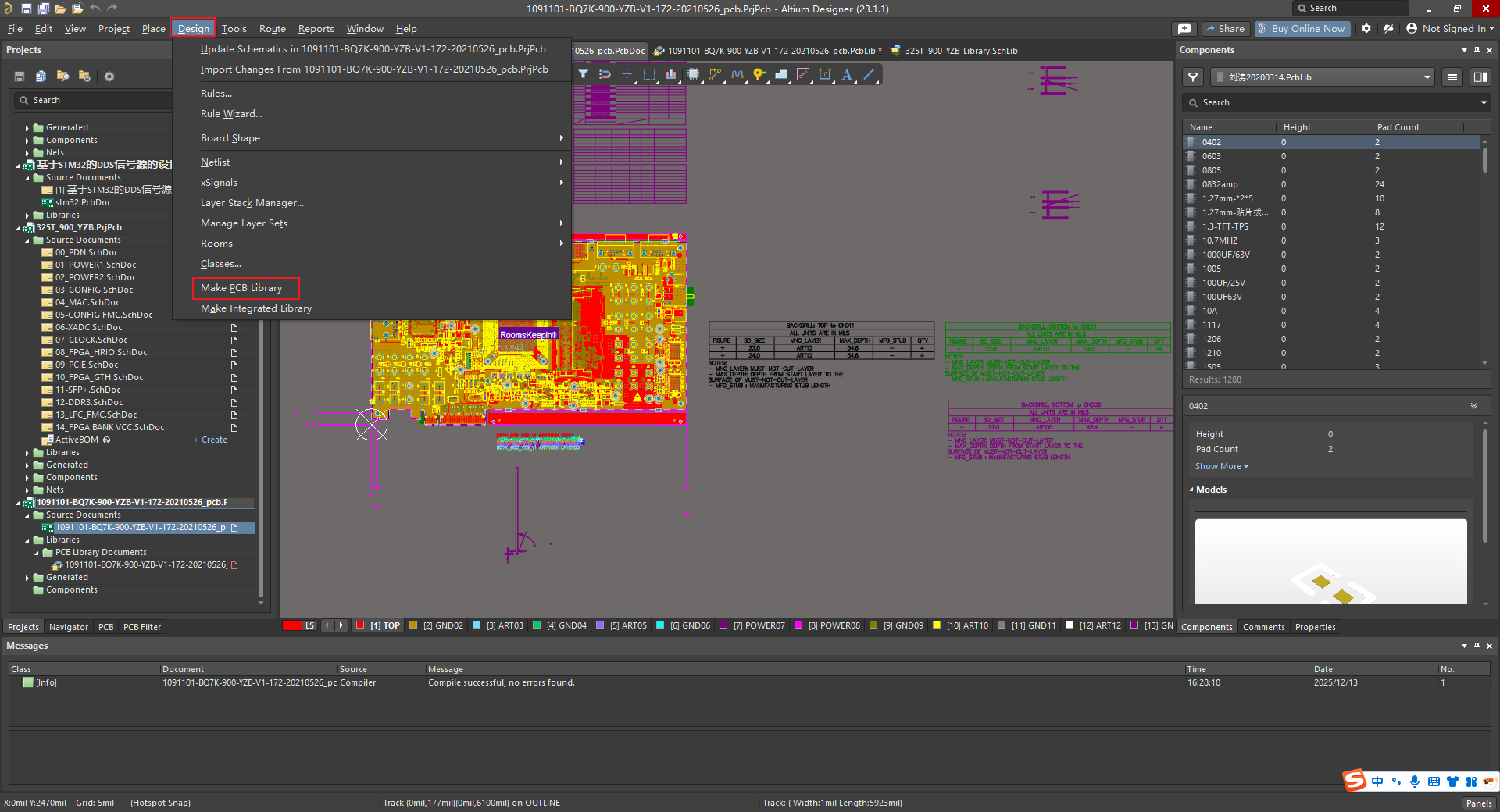Click the Undo arrow
Image resolution: width=1500 pixels, height=812 pixels.
click(x=95, y=9)
